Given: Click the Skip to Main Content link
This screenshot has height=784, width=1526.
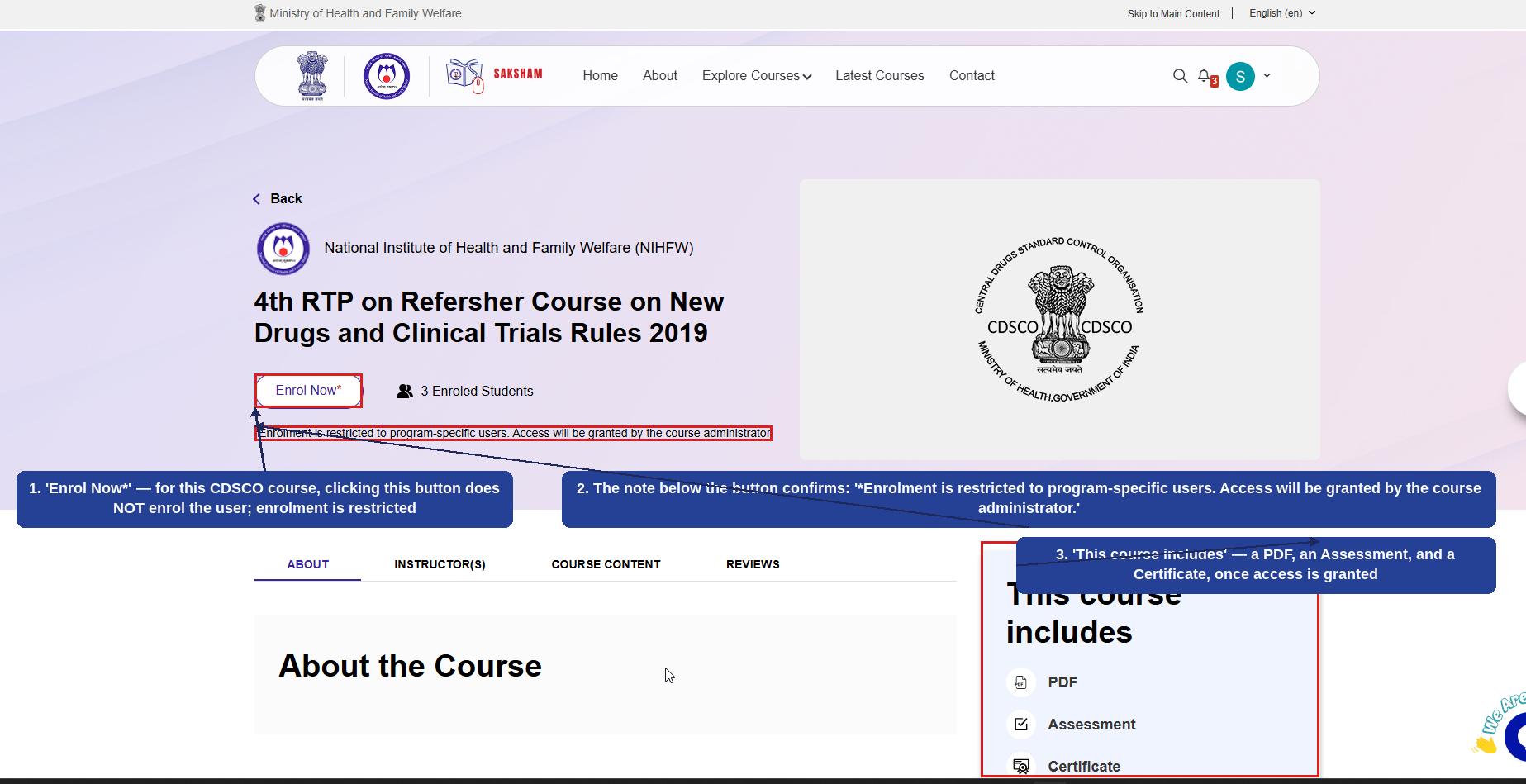Looking at the screenshot, I should coord(1173,14).
